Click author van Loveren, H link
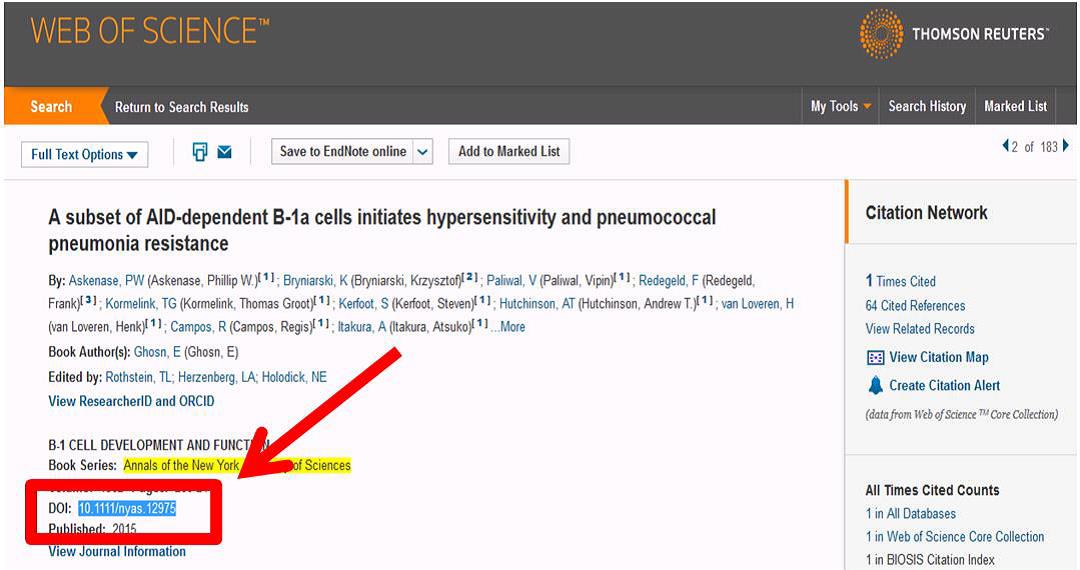 coord(758,304)
